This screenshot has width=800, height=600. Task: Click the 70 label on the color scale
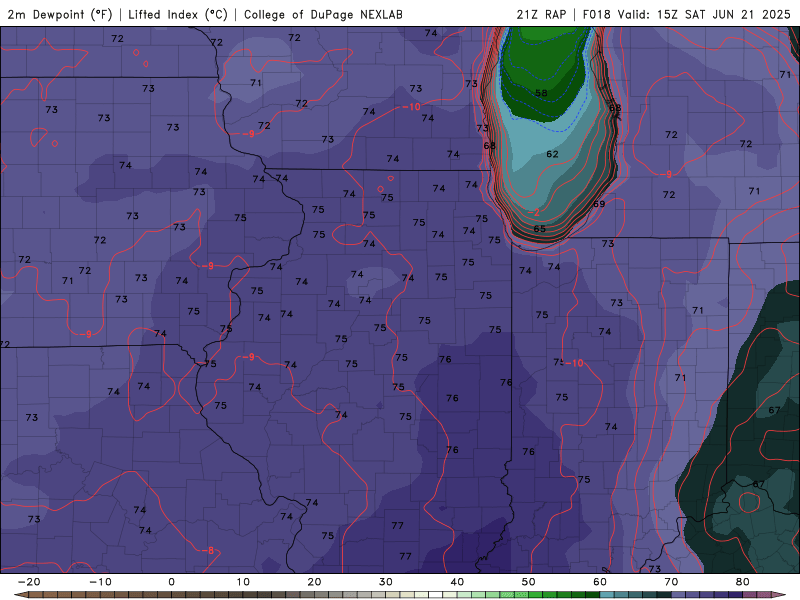pos(671,582)
